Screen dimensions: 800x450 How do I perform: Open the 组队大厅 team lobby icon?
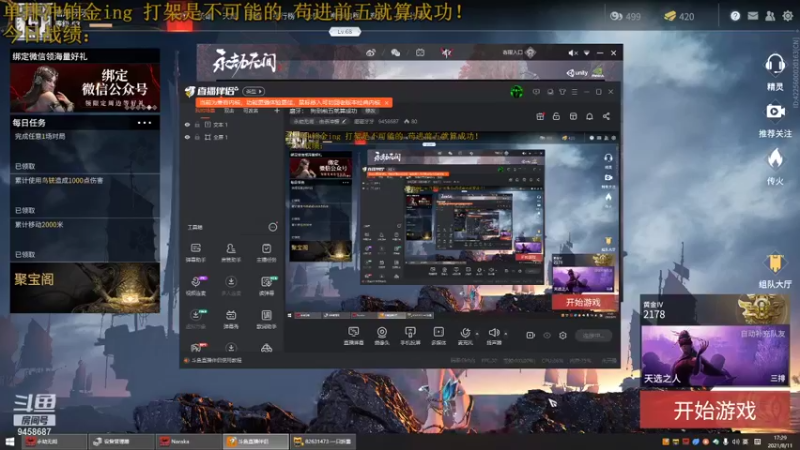point(775,263)
